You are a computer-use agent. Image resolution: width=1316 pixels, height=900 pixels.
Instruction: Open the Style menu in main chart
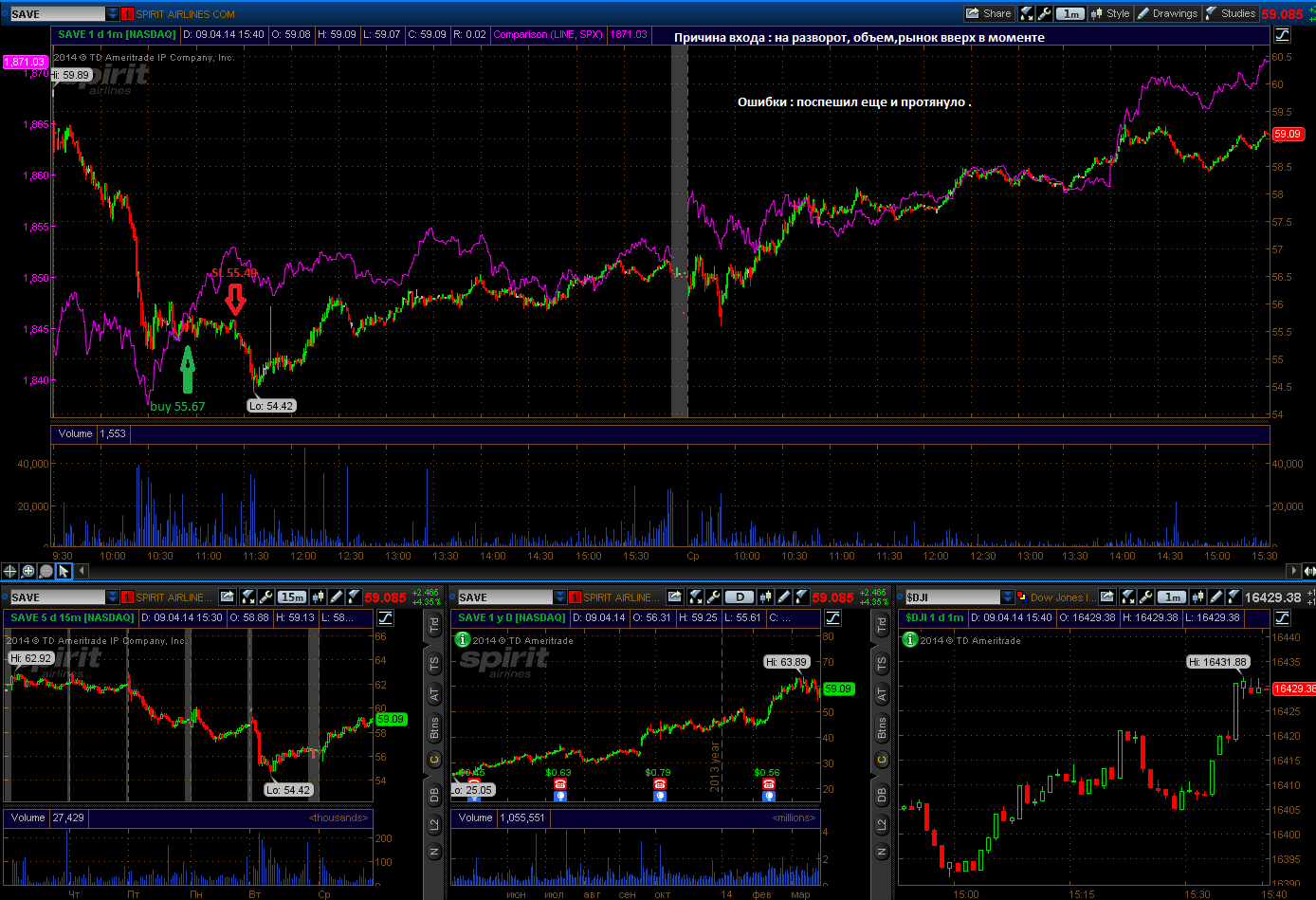tap(1110, 13)
